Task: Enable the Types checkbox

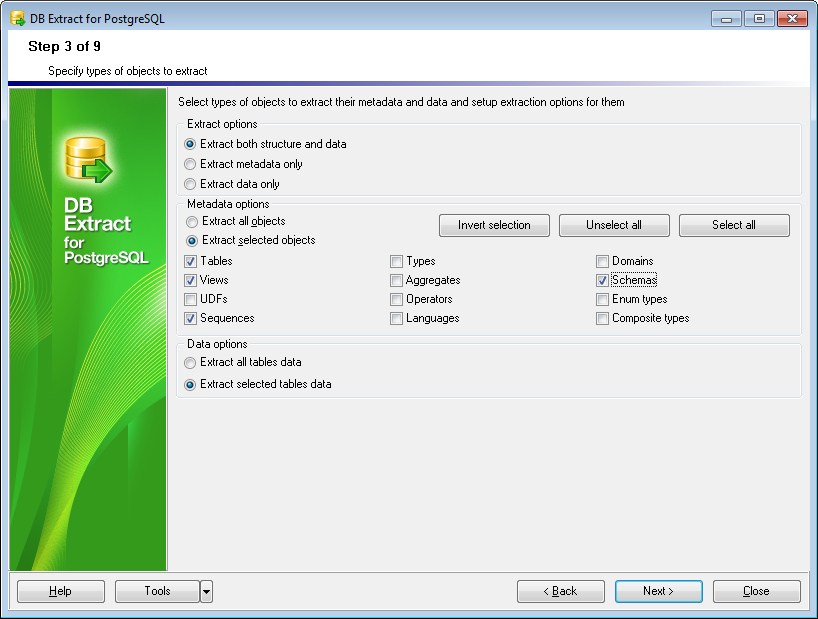Action: pos(396,261)
